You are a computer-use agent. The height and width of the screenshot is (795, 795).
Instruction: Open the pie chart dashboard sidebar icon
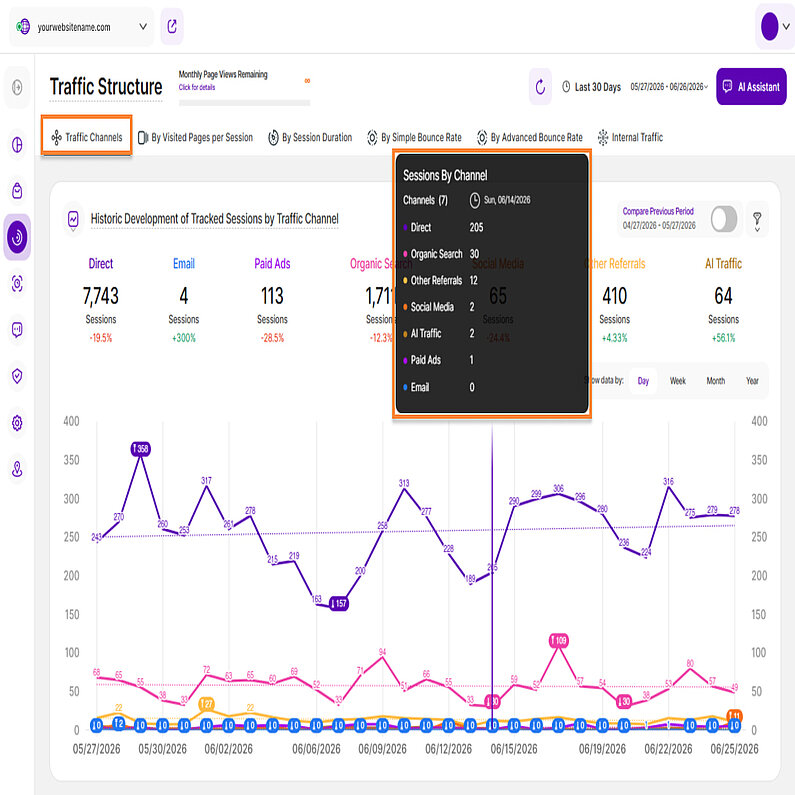pos(17,144)
